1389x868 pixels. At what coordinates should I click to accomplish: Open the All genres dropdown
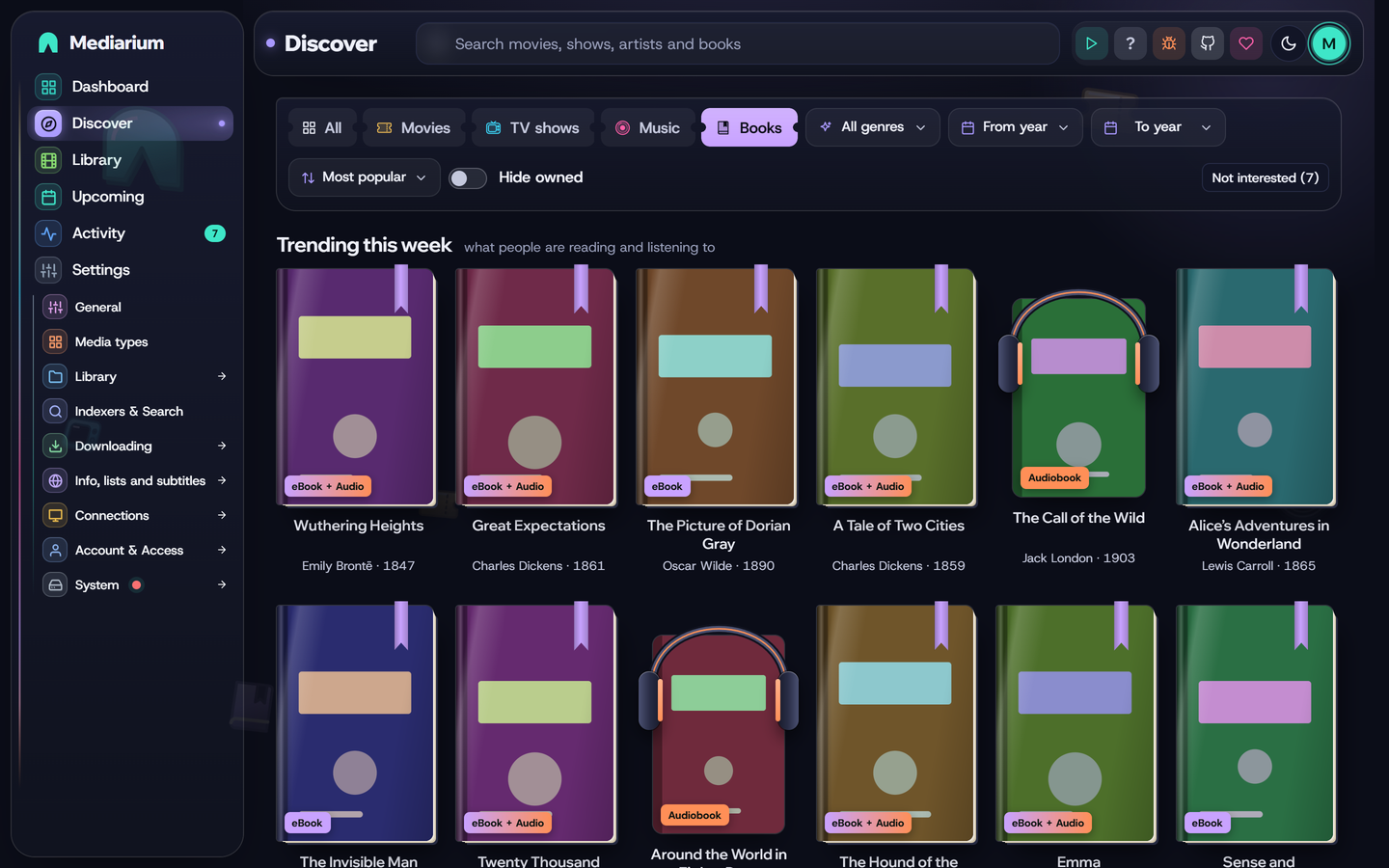coord(872,127)
